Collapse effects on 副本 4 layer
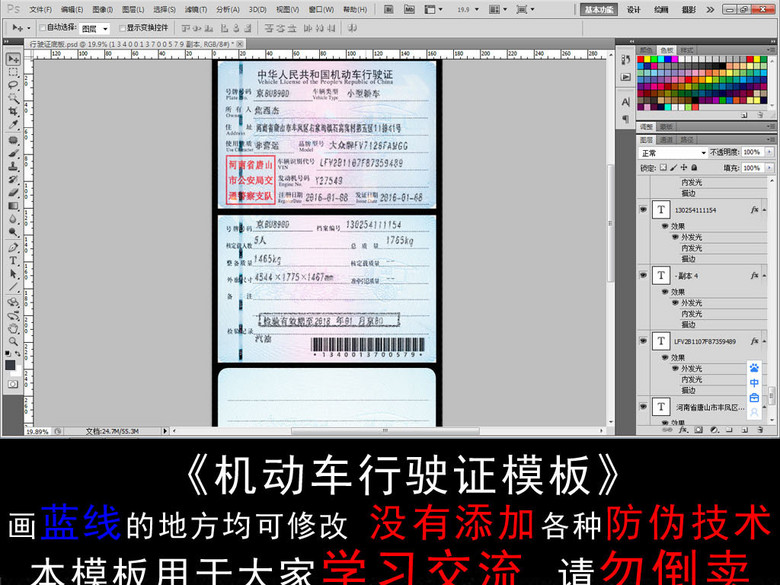This screenshot has height=585, width=780. point(764,276)
